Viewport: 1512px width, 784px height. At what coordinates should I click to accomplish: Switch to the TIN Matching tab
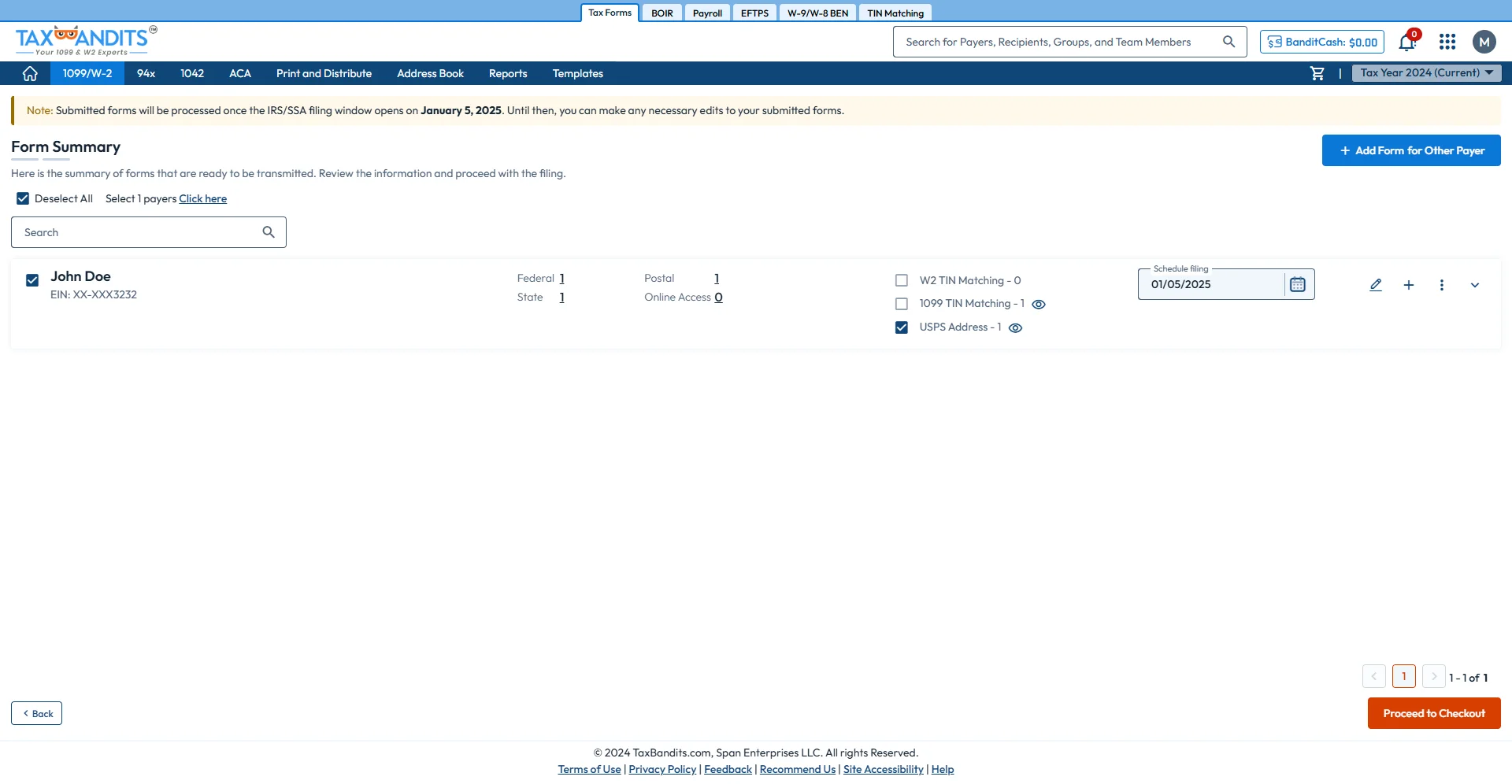[x=895, y=13]
